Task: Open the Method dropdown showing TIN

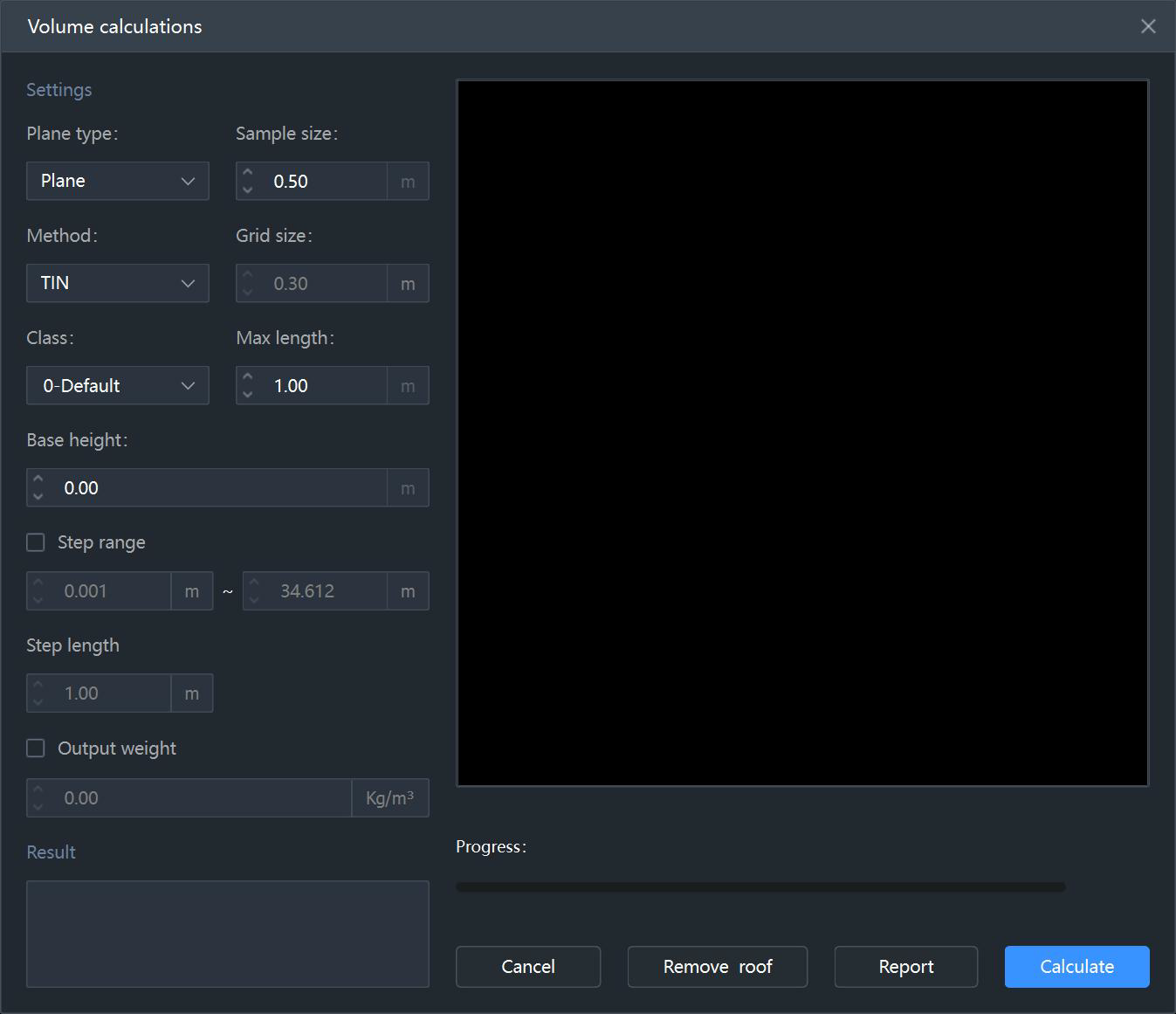Action: 118,283
